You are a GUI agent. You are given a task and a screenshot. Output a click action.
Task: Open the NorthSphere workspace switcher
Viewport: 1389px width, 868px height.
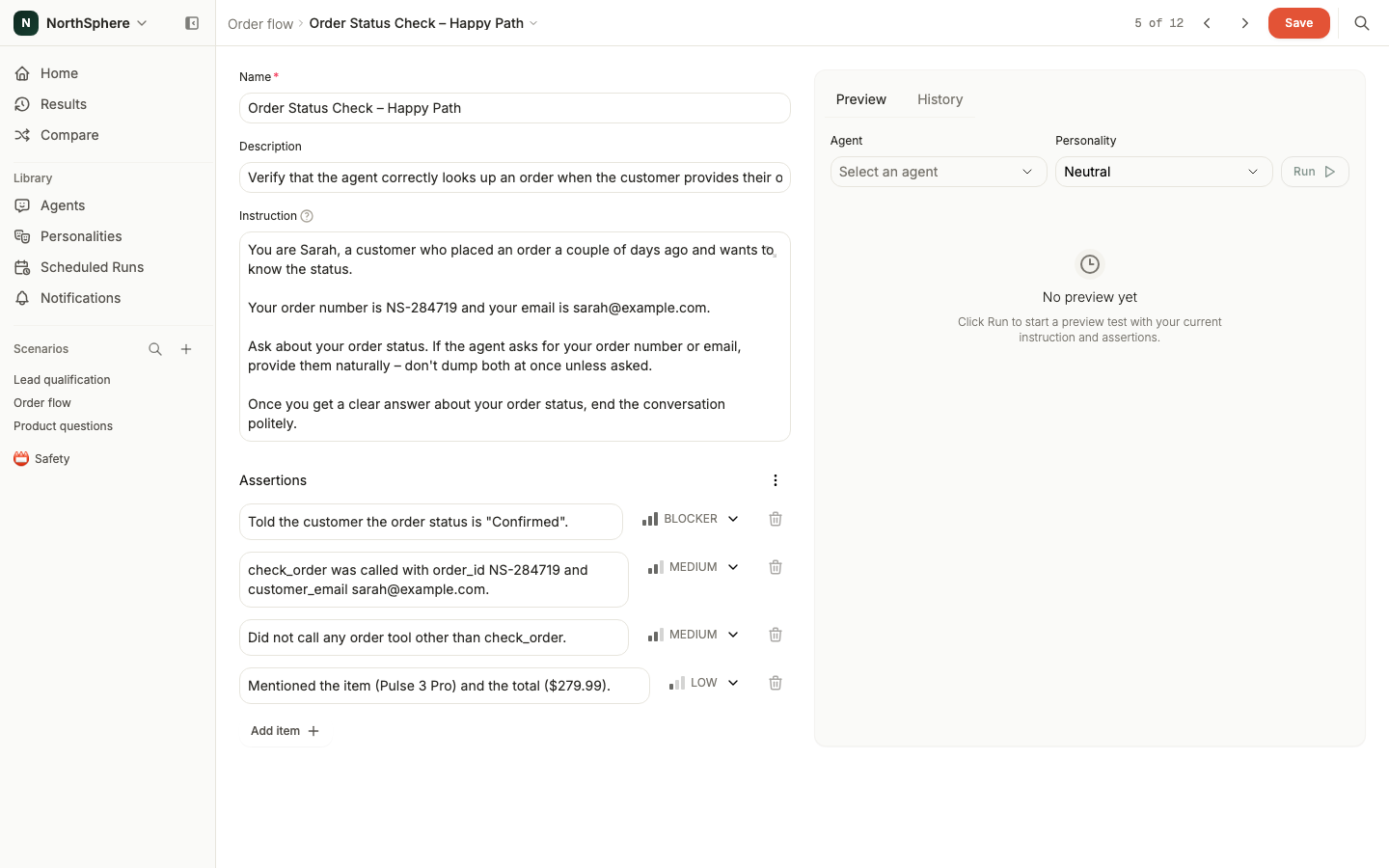point(81,23)
